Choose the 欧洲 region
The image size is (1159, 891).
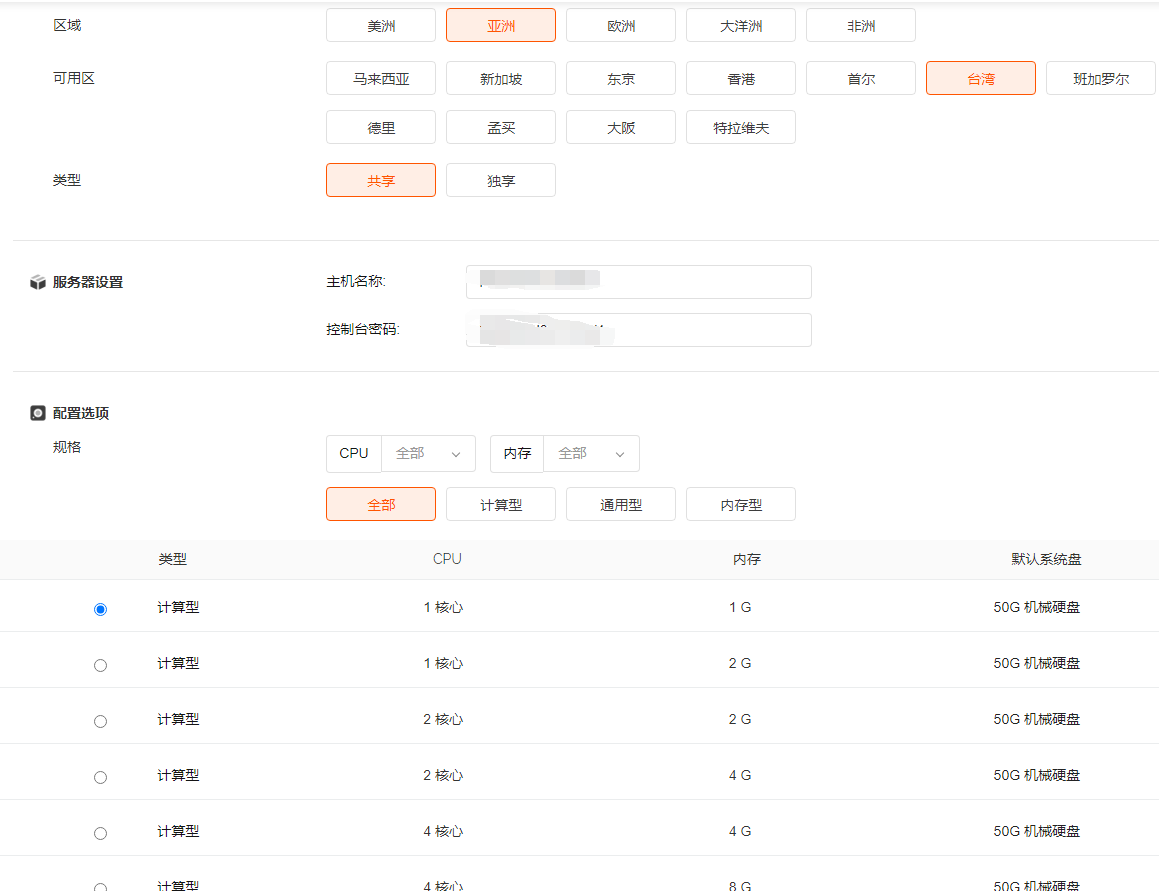[x=621, y=26]
